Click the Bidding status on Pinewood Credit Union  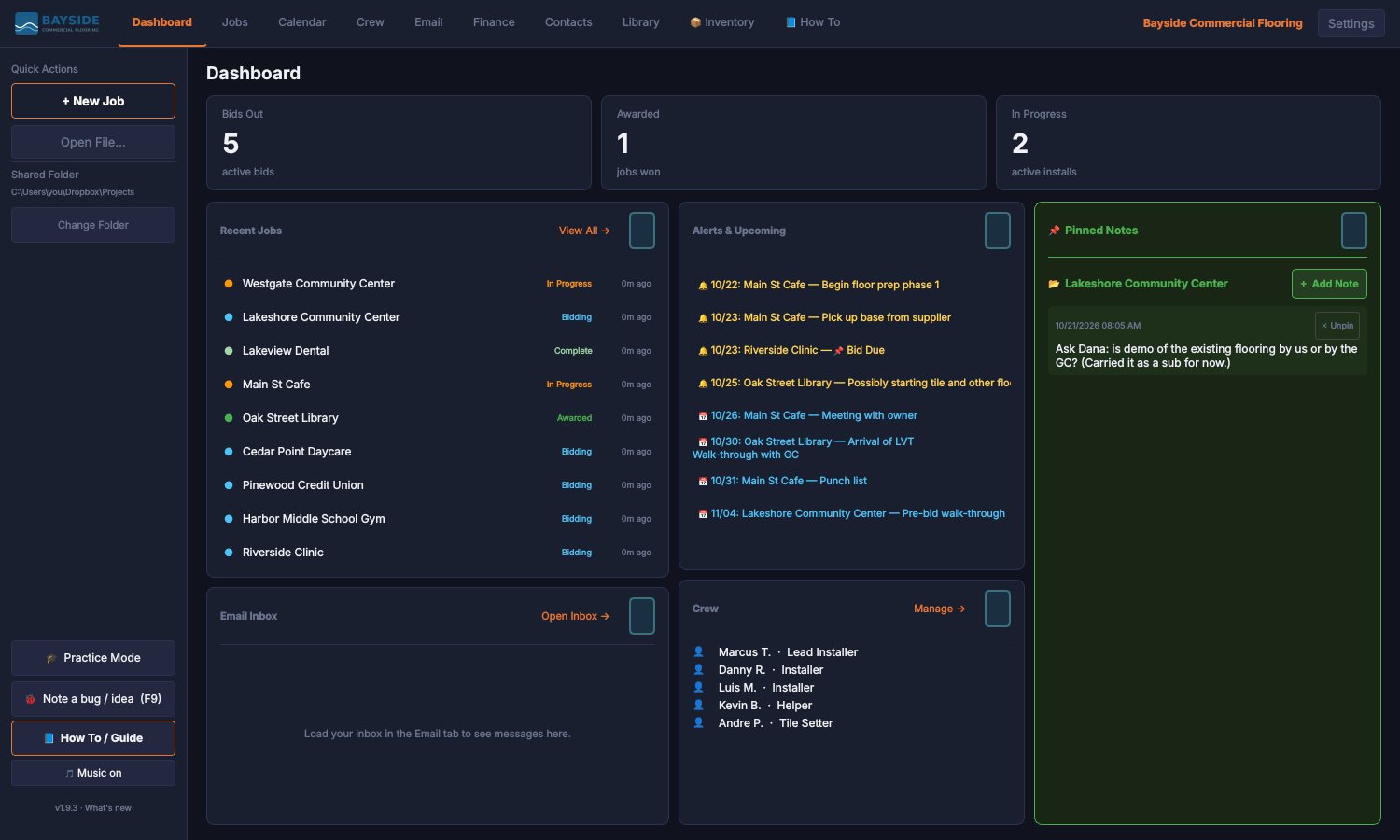[x=577, y=485]
